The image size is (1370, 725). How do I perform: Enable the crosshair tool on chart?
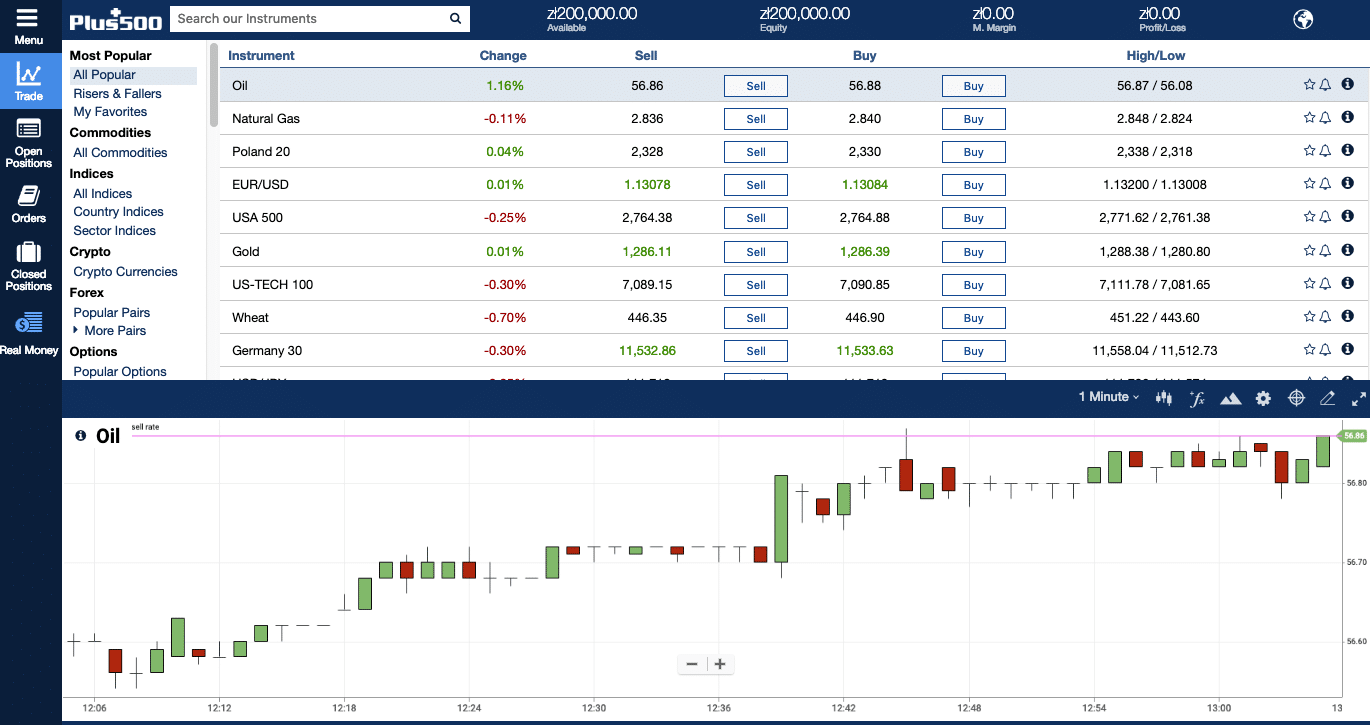(x=1296, y=398)
